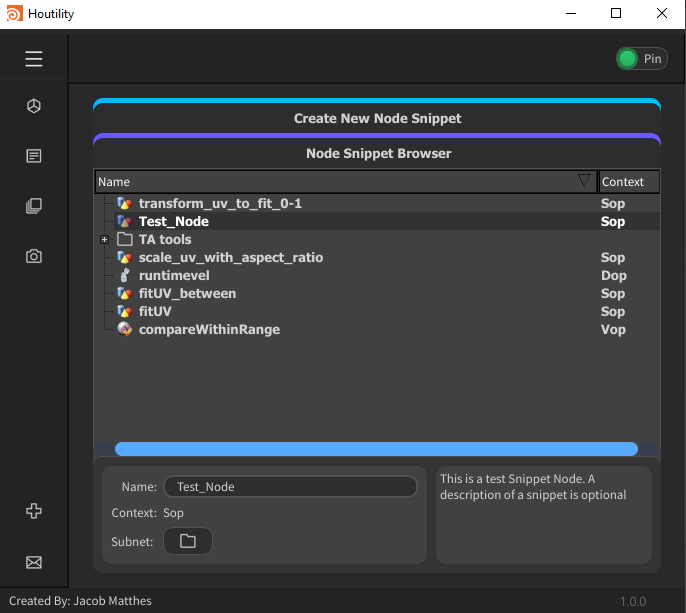Click the snippet description text box

coord(544,515)
